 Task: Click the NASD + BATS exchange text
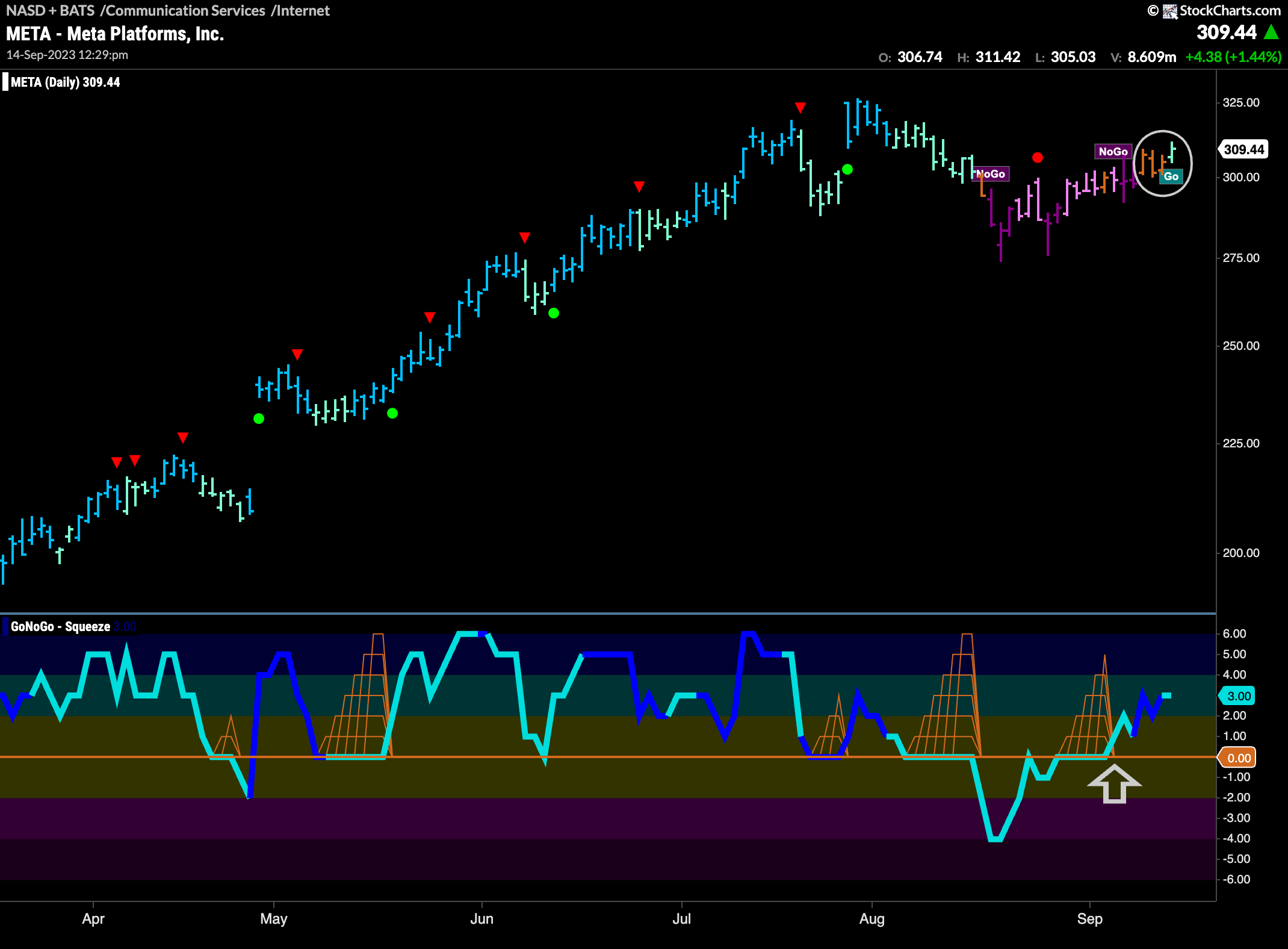coord(51,11)
